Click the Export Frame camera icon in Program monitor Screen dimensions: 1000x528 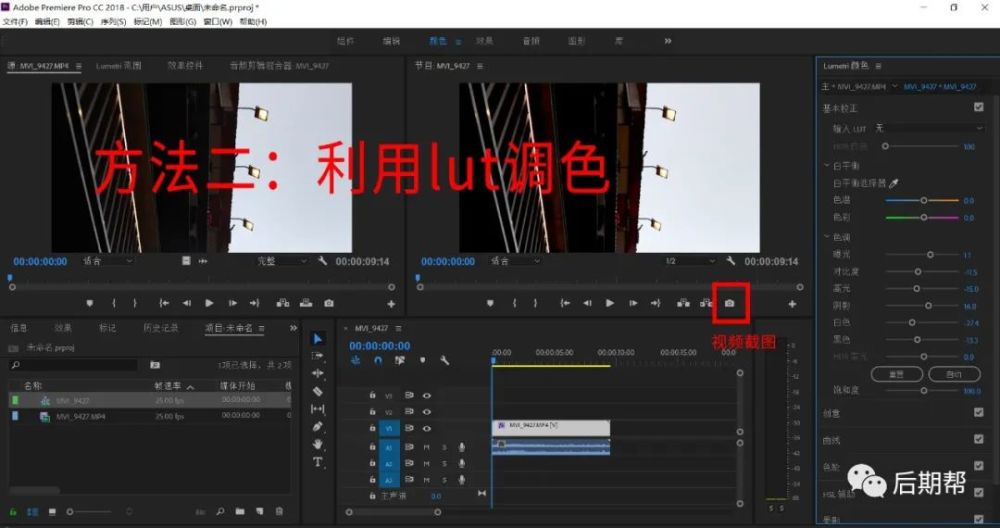(x=730, y=304)
